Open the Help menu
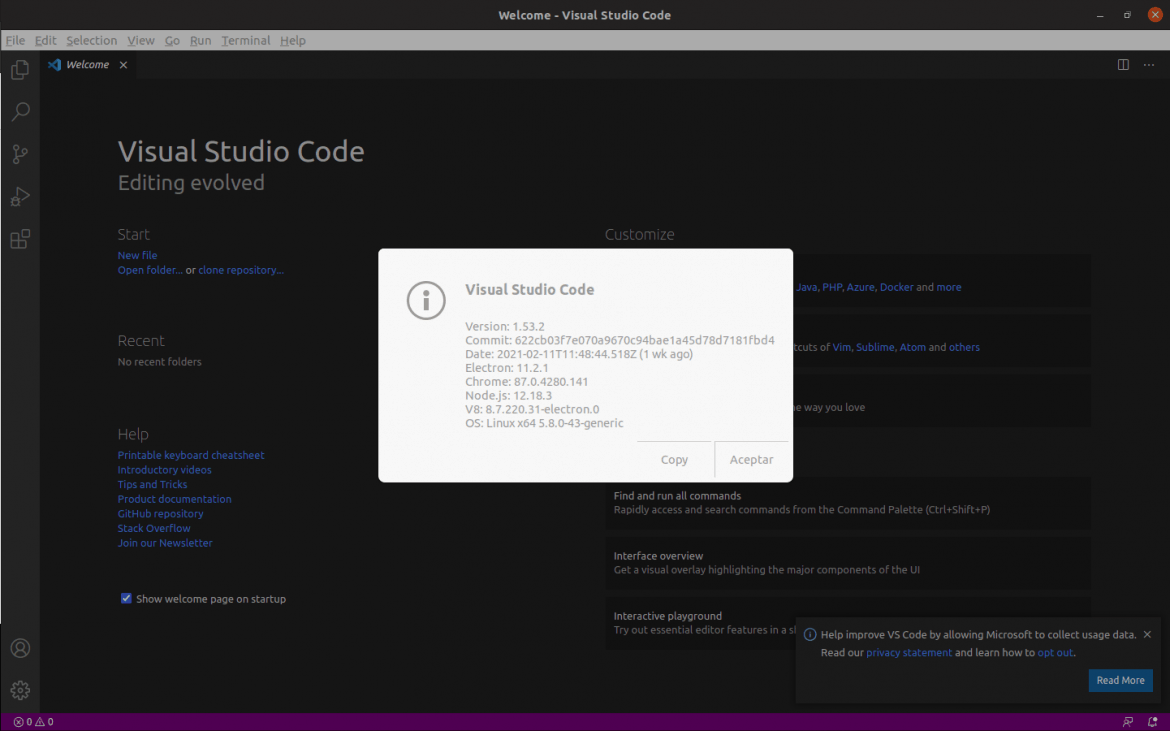The image size is (1170, 731). (292, 40)
